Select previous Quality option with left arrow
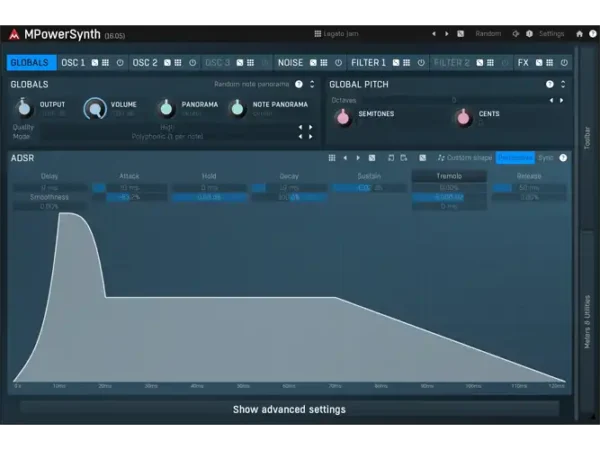This screenshot has height=450, width=600. point(300,127)
